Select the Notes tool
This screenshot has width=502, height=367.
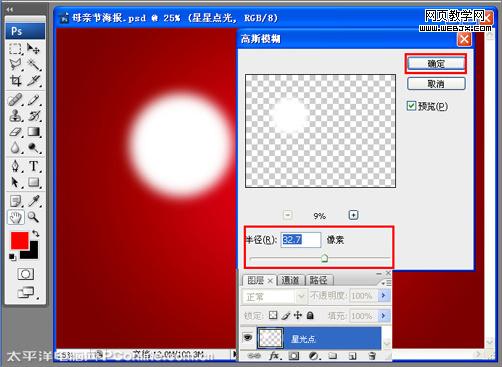tap(15, 201)
